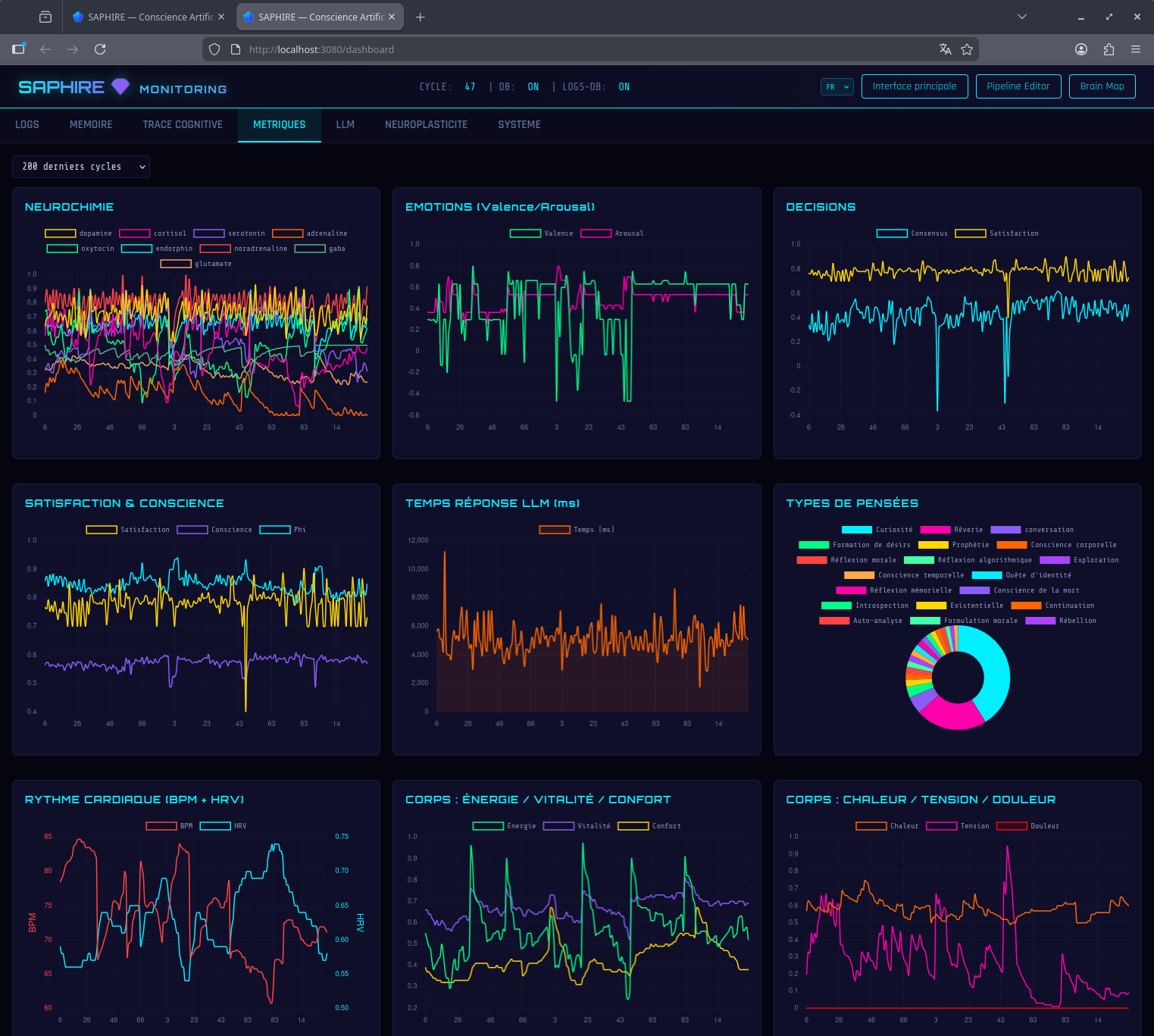
Task: Open the Brain Map view
Action: tap(1102, 86)
